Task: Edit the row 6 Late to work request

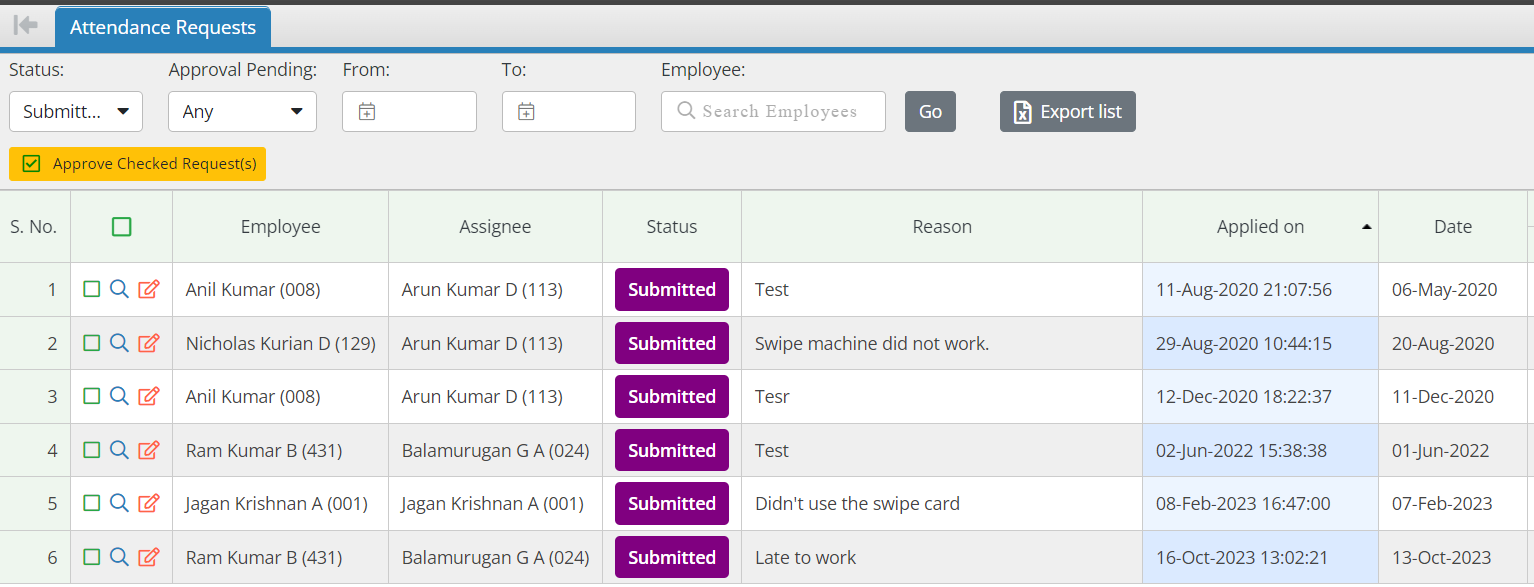Action: coord(148,557)
